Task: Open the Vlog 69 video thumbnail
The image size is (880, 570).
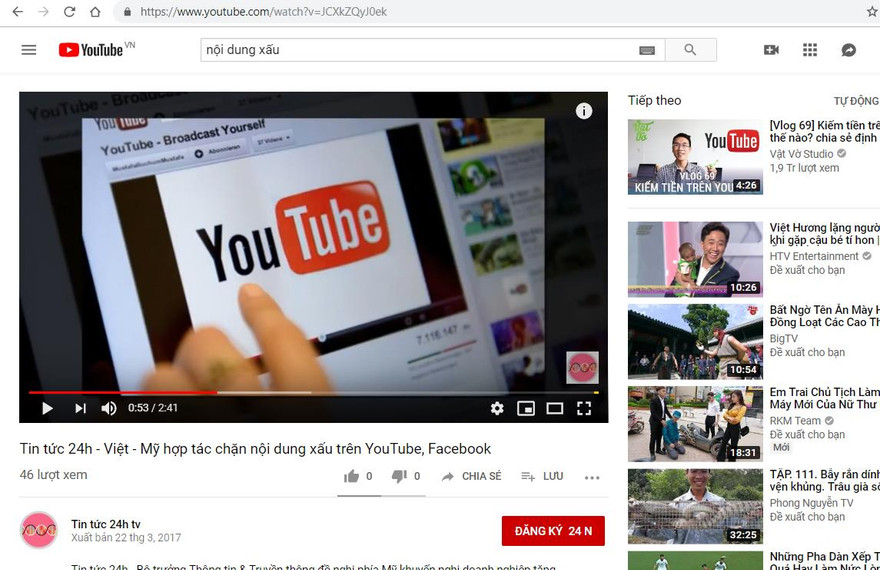Action: [695, 157]
